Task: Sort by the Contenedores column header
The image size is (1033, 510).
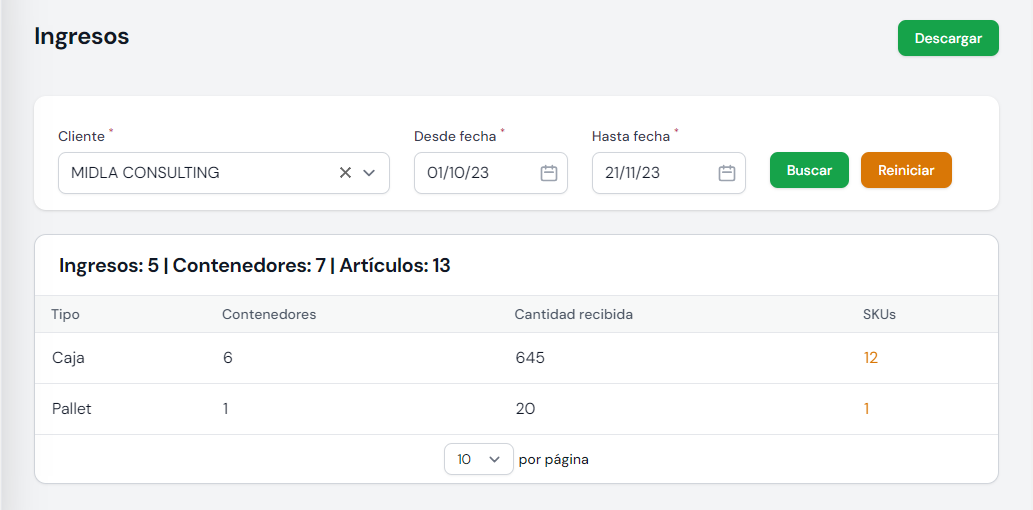Action: point(269,314)
